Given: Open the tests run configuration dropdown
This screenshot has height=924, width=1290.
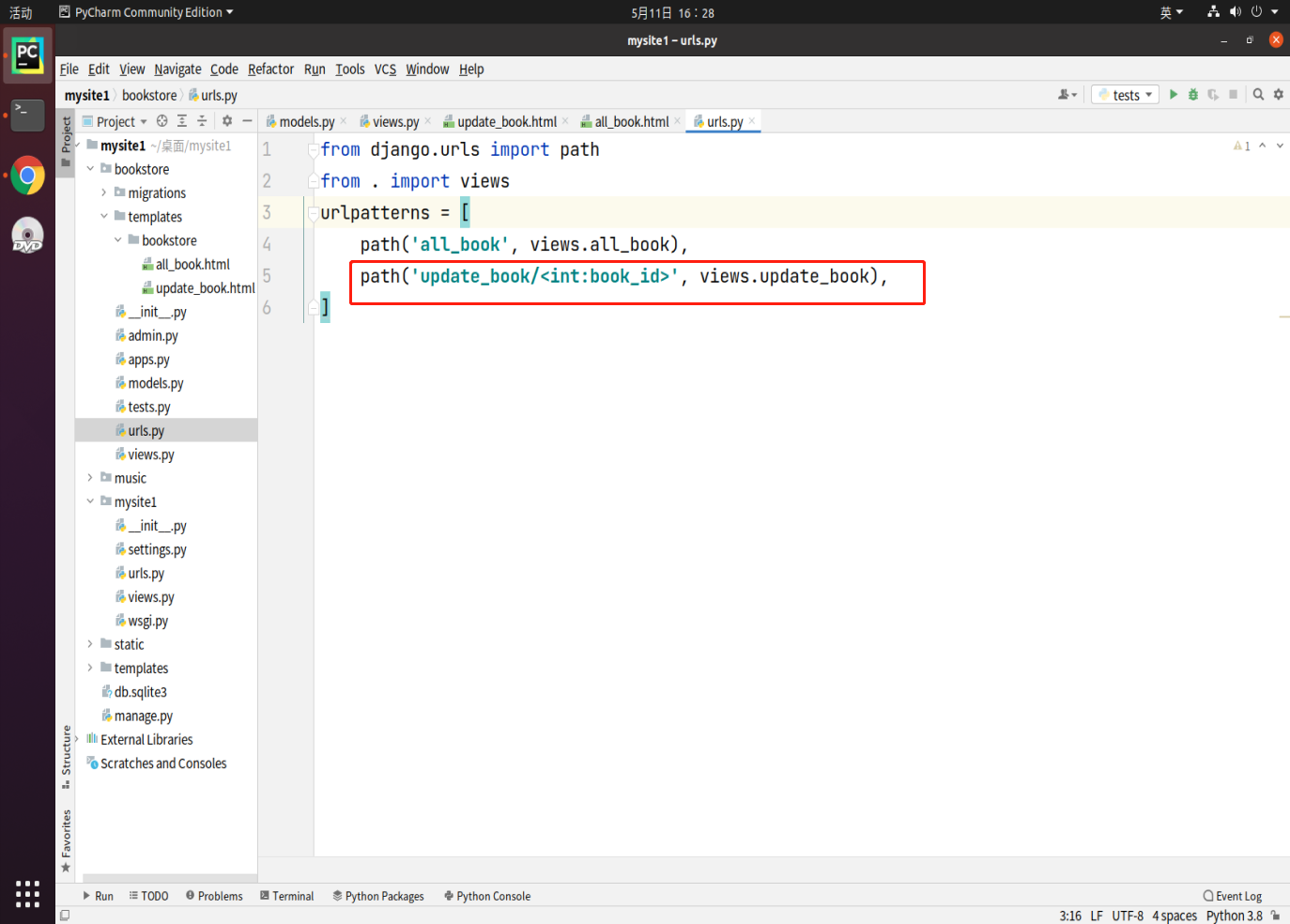Looking at the screenshot, I should click(x=1125, y=95).
